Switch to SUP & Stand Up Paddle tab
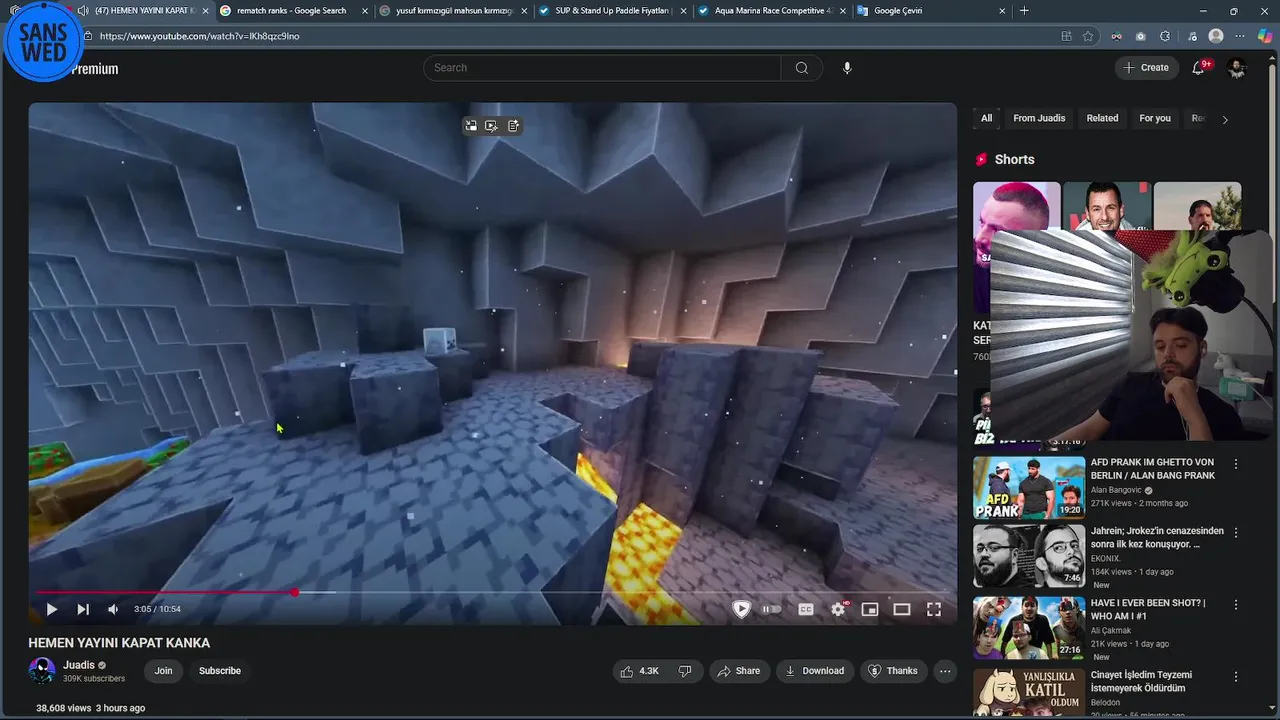Viewport: 1280px width, 720px height. [612, 11]
